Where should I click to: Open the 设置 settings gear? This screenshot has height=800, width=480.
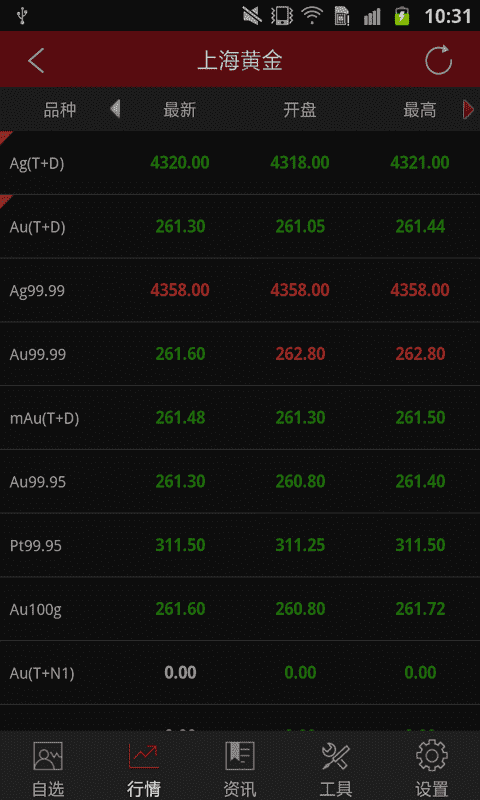432,756
